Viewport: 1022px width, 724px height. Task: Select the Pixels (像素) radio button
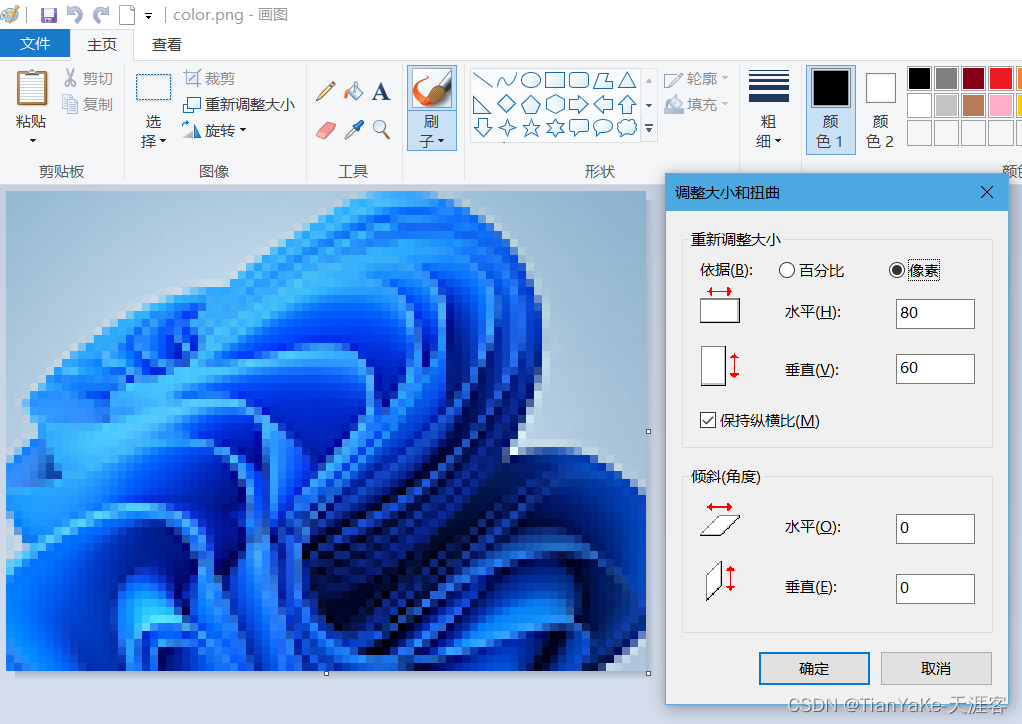pos(897,270)
